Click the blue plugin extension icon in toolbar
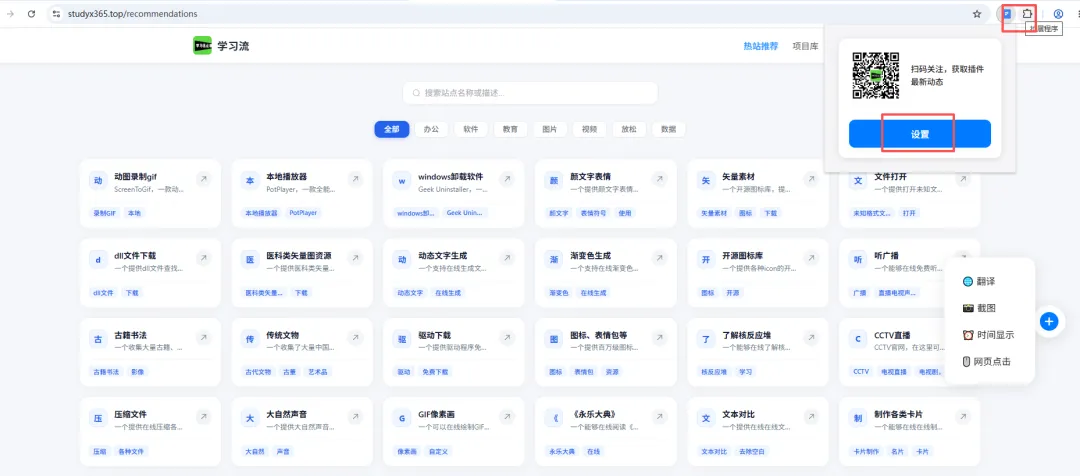Viewport: 1080px width, 476px height. [1008, 14]
